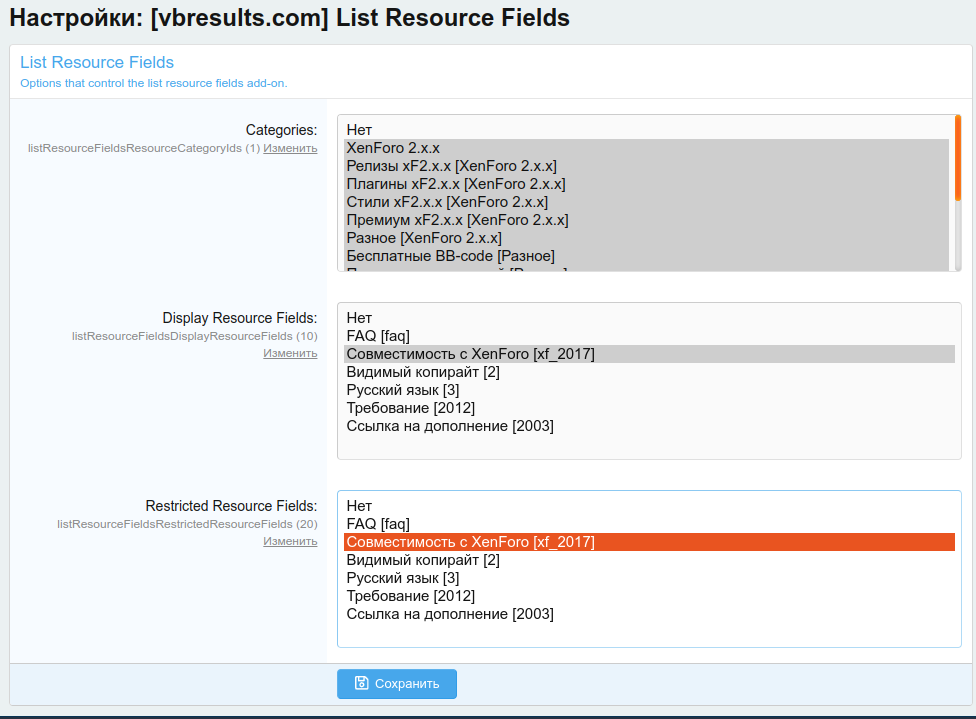This screenshot has width=976, height=719.
Task: Click Изменить link under Display Resource Fields
Action: pyautogui.click(x=290, y=353)
